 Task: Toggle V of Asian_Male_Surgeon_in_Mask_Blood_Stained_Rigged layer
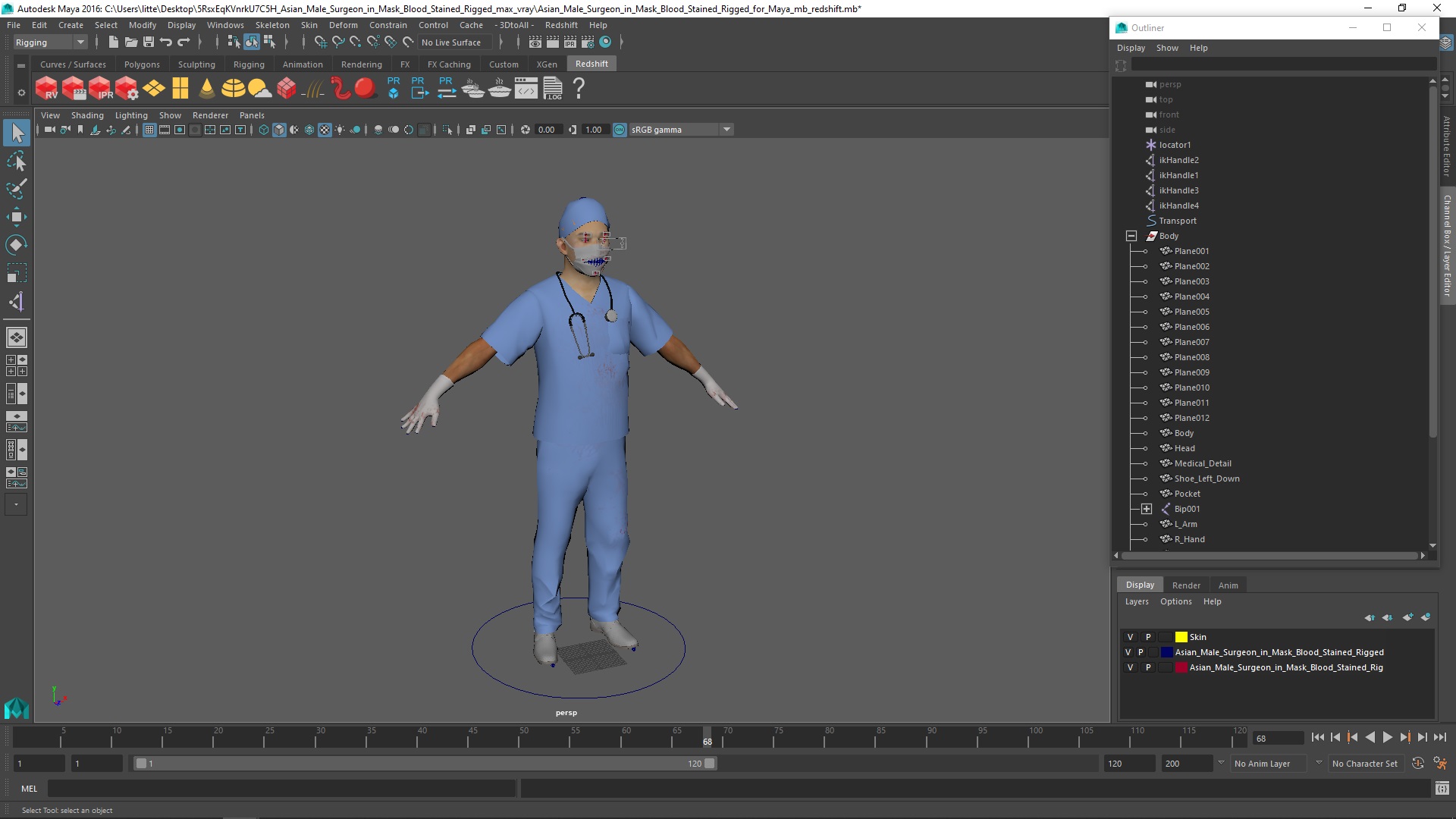point(1128,652)
